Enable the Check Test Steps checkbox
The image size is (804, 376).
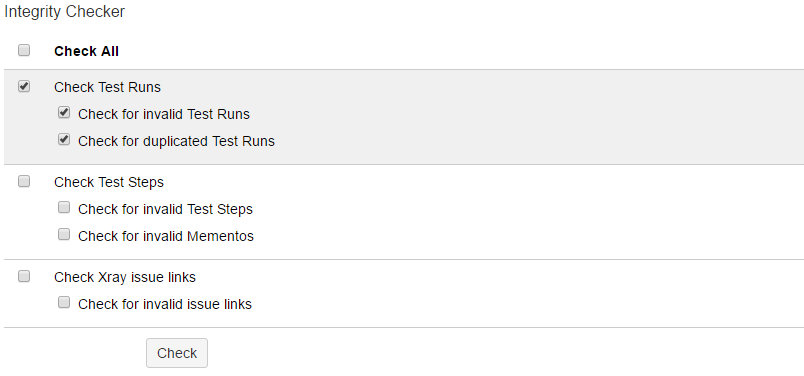tap(24, 181)
